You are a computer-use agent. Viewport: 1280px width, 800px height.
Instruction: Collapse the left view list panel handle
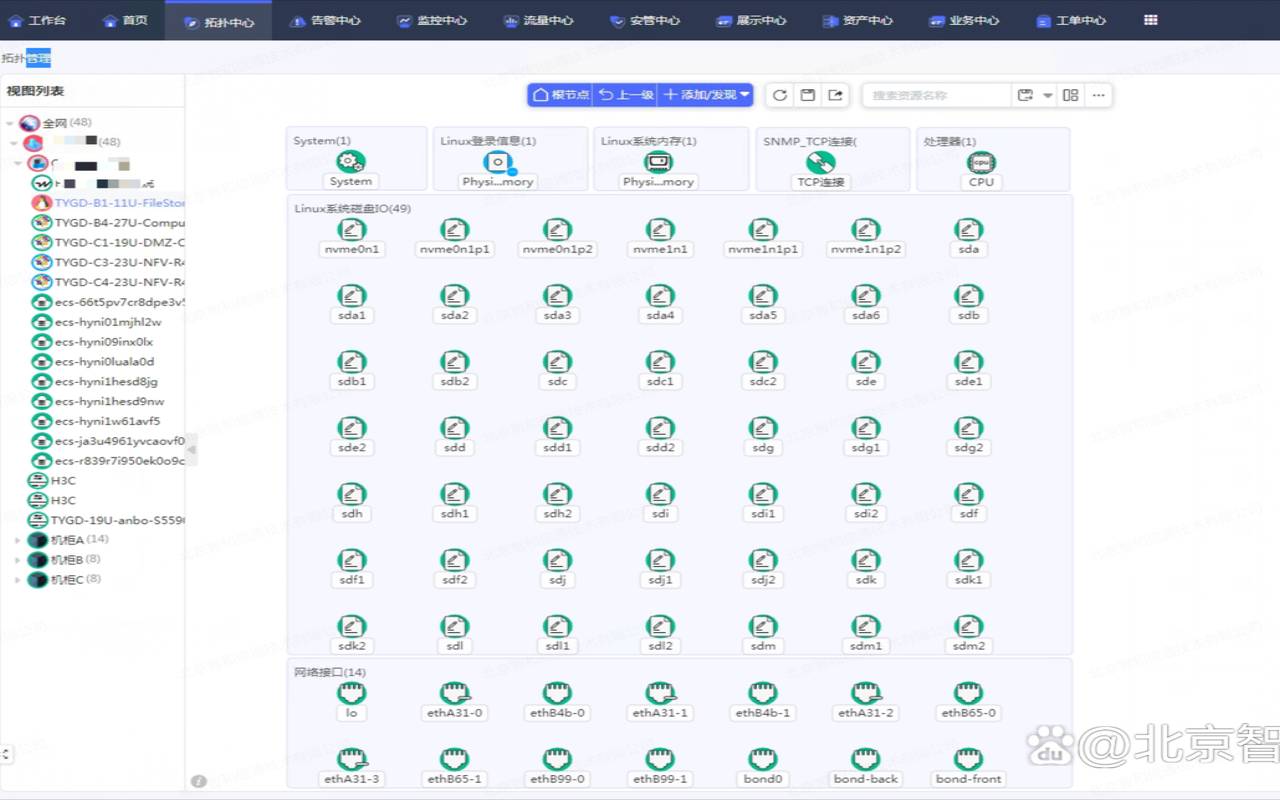191,450
